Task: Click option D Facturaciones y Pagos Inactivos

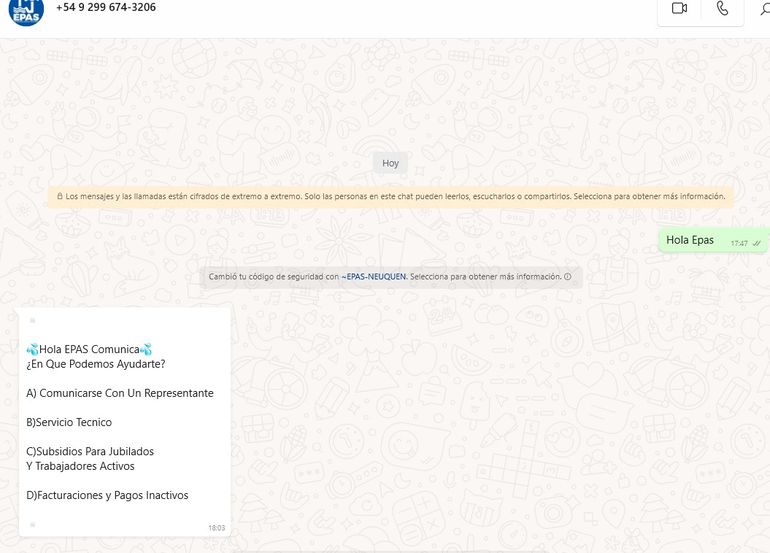Action: 107,495
